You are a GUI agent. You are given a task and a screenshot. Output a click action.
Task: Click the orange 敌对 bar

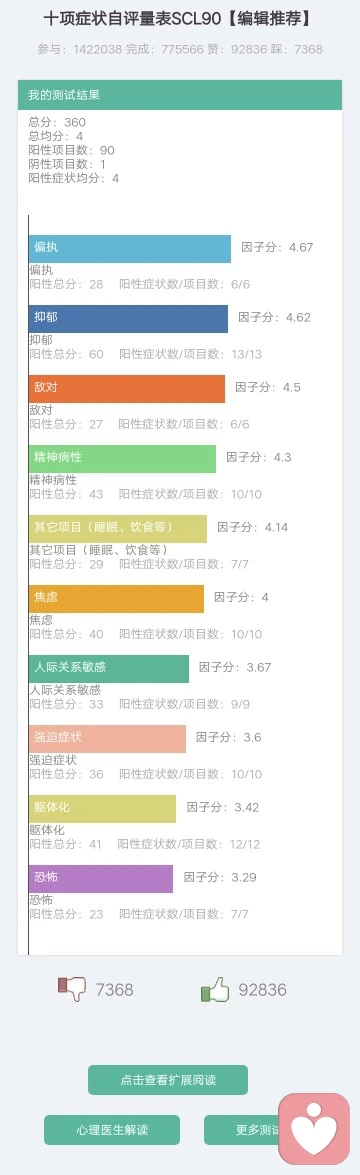tap(127, 388)
